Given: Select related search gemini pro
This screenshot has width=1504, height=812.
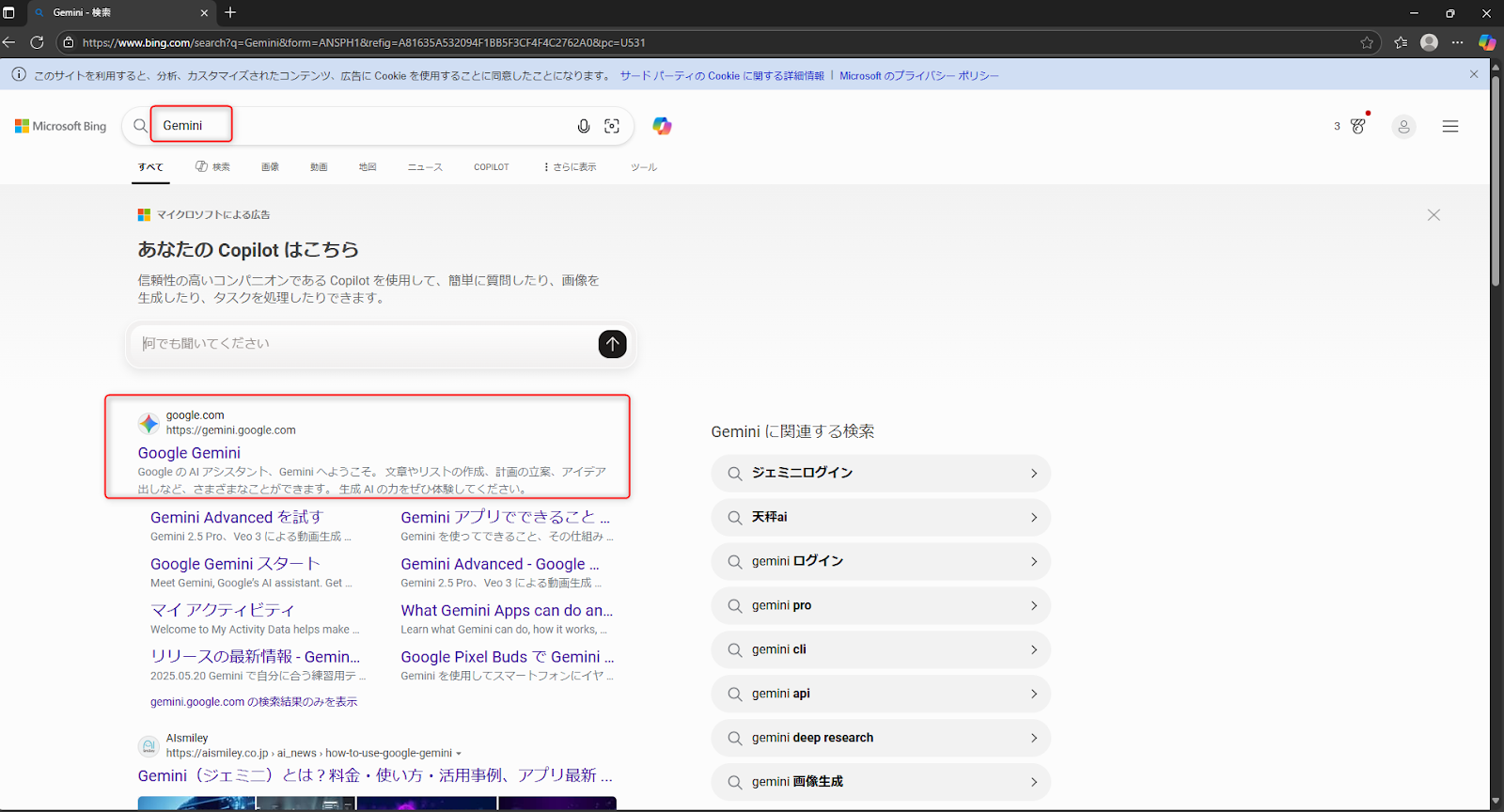Looking at the screenshot, I should (x=881, y=606).
